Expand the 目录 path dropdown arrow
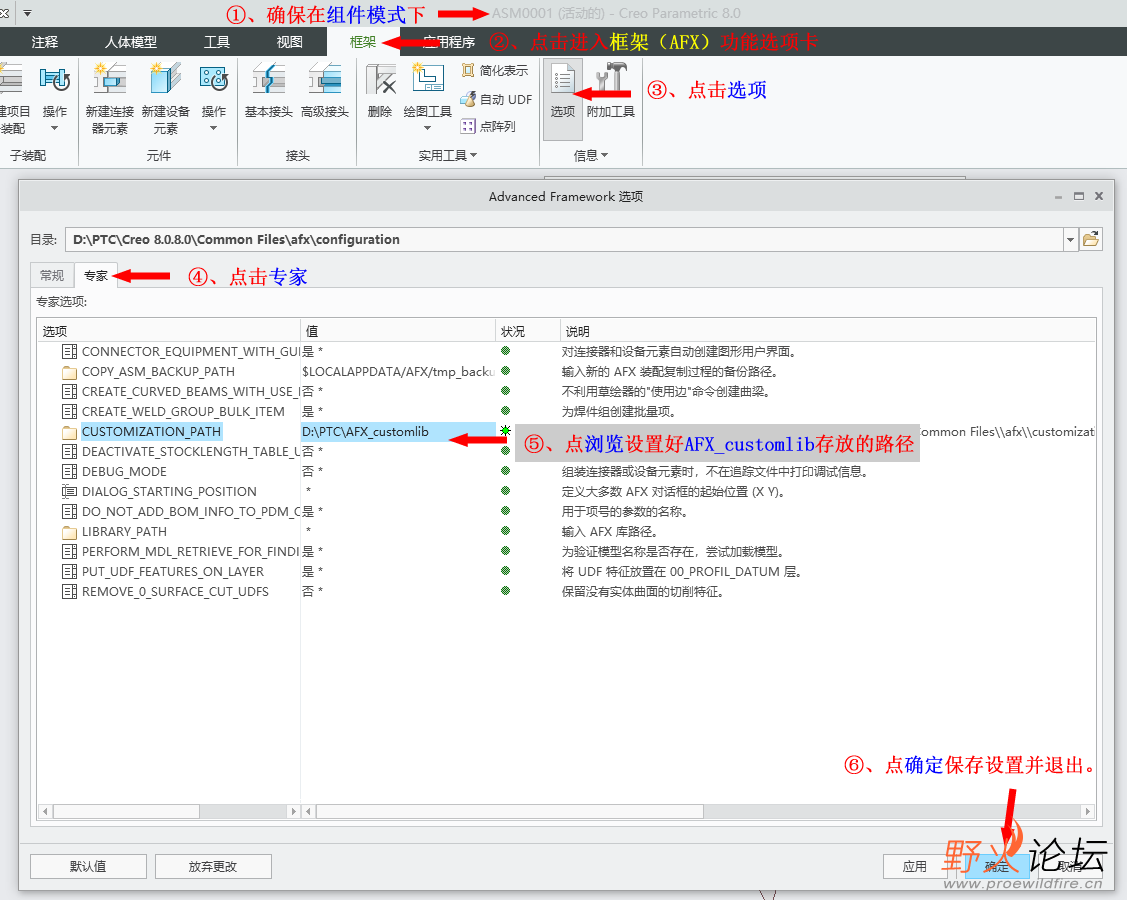The image size is (1127, 900). (1070, 239)
